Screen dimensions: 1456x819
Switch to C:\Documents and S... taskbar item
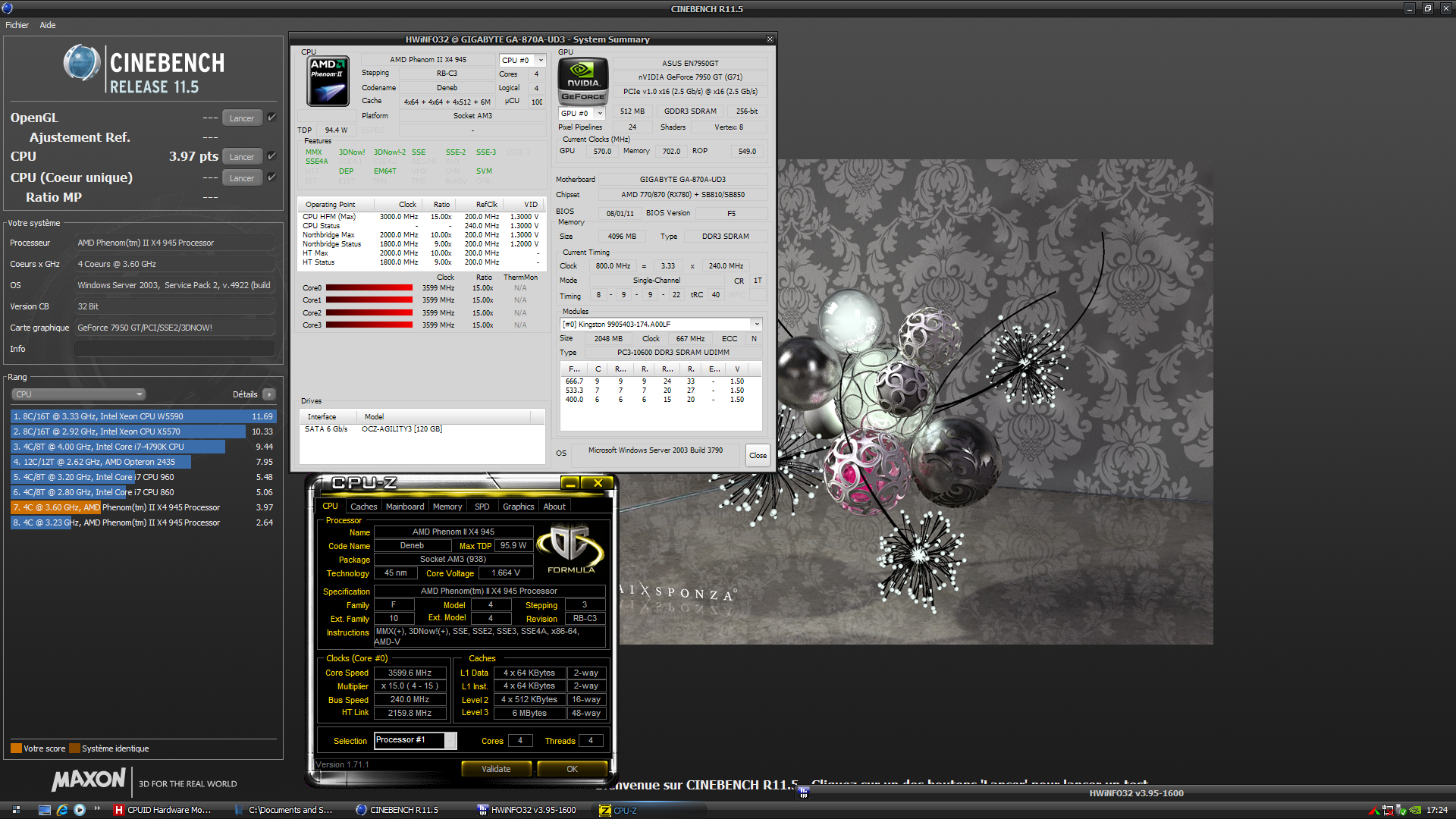pos(284,810)
